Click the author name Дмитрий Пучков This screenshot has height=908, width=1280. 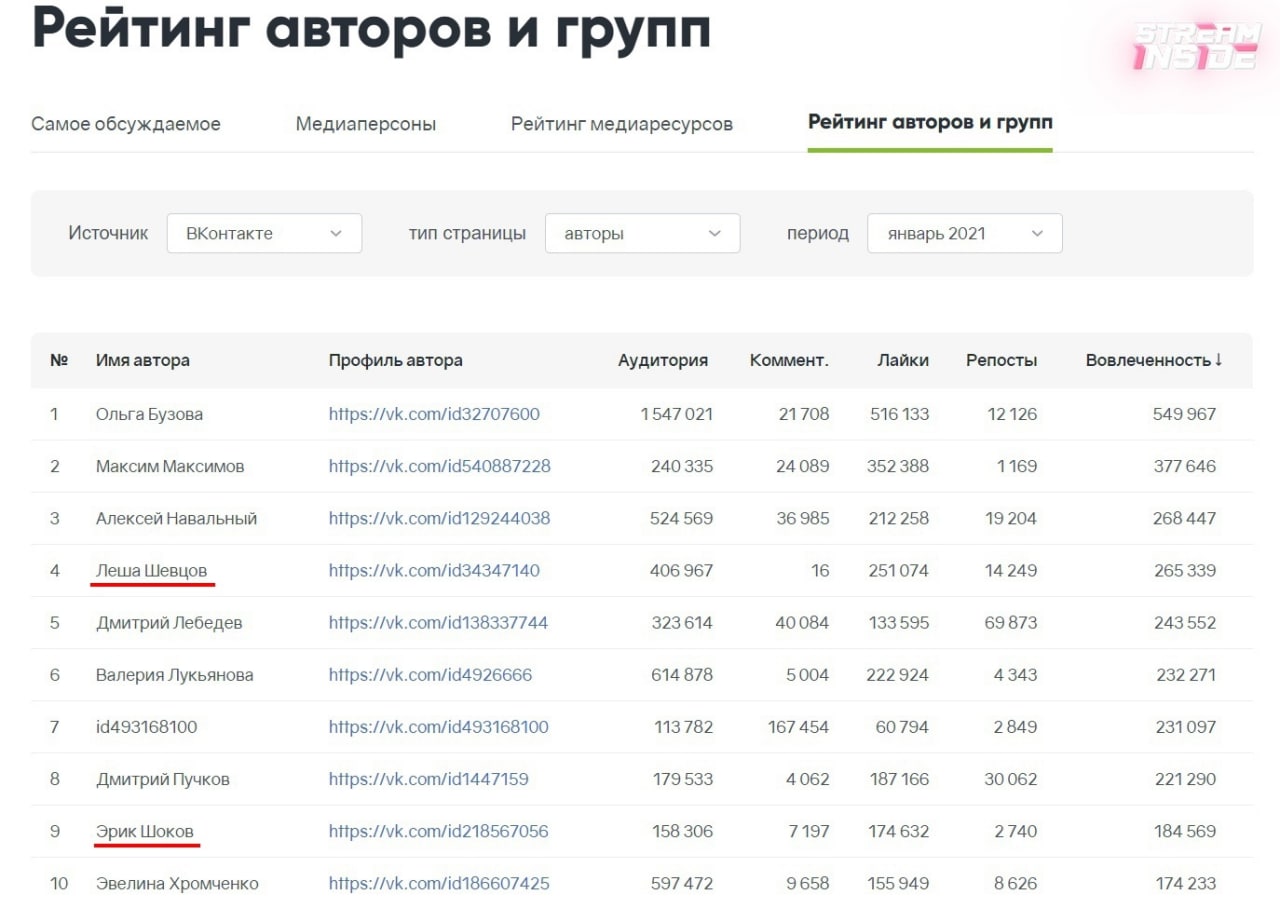point(163,779)
